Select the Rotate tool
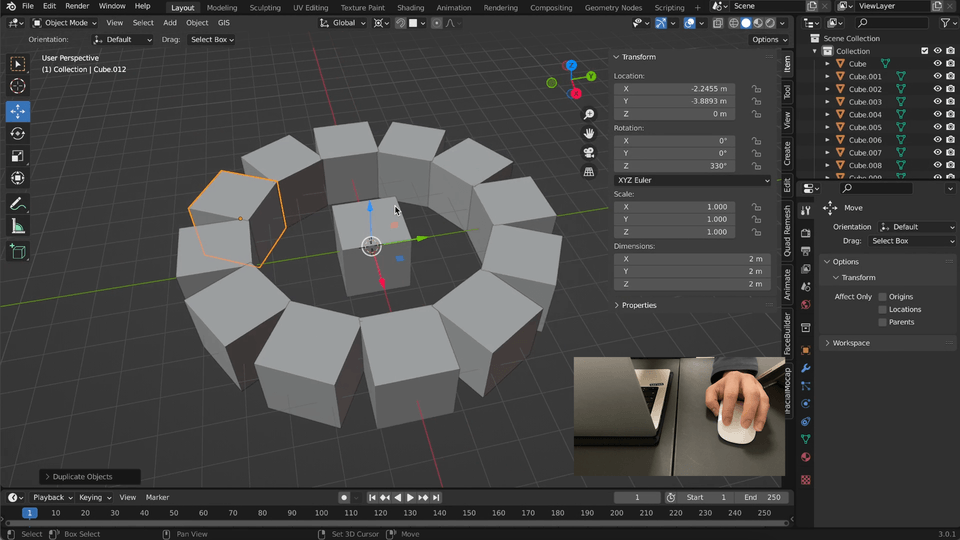Screen dimensions: 960x540 (x=18, y=134)
